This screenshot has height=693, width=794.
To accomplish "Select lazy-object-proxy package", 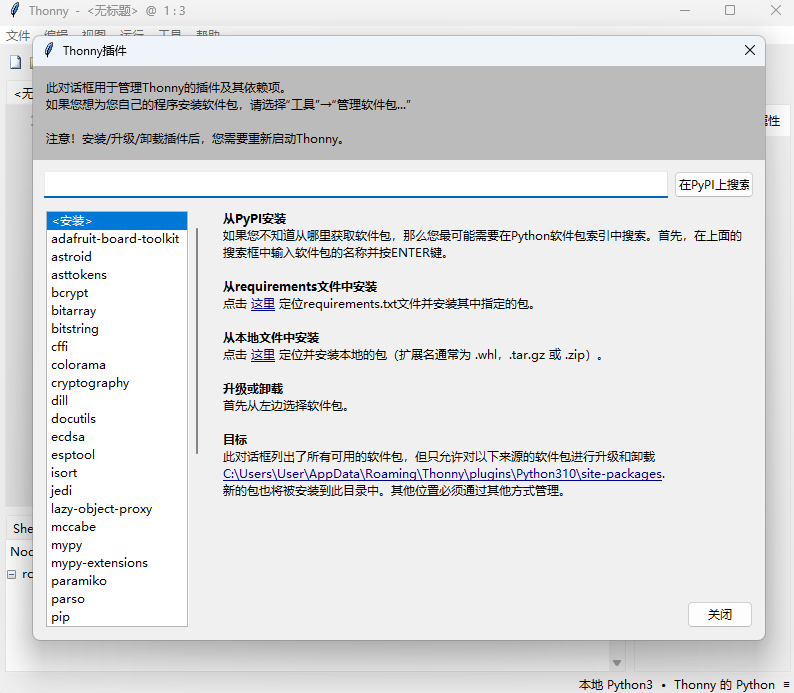I will (x=116, y=509).
